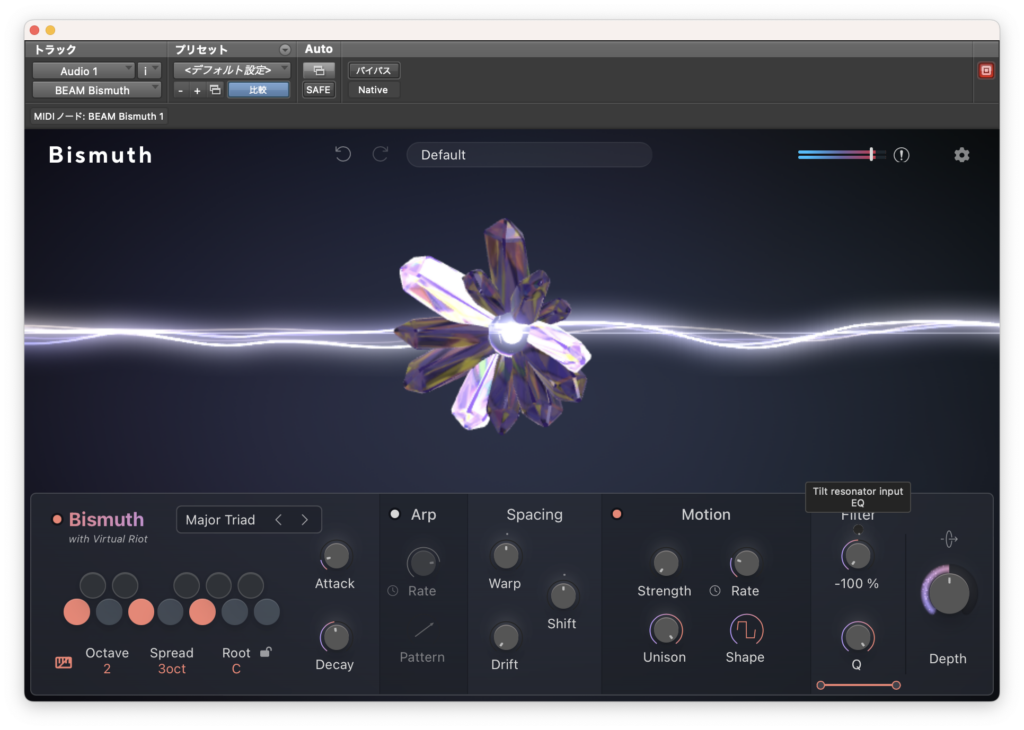Enable the D note circle
This screenshot has width=1024, height=730.
[x=109, y=612]
